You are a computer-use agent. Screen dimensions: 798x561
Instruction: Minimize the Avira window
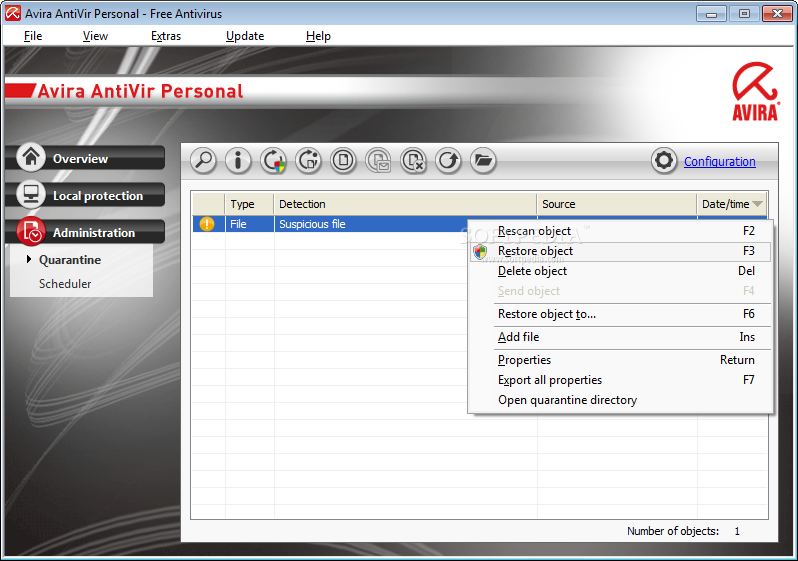click(x=711, y=14)
